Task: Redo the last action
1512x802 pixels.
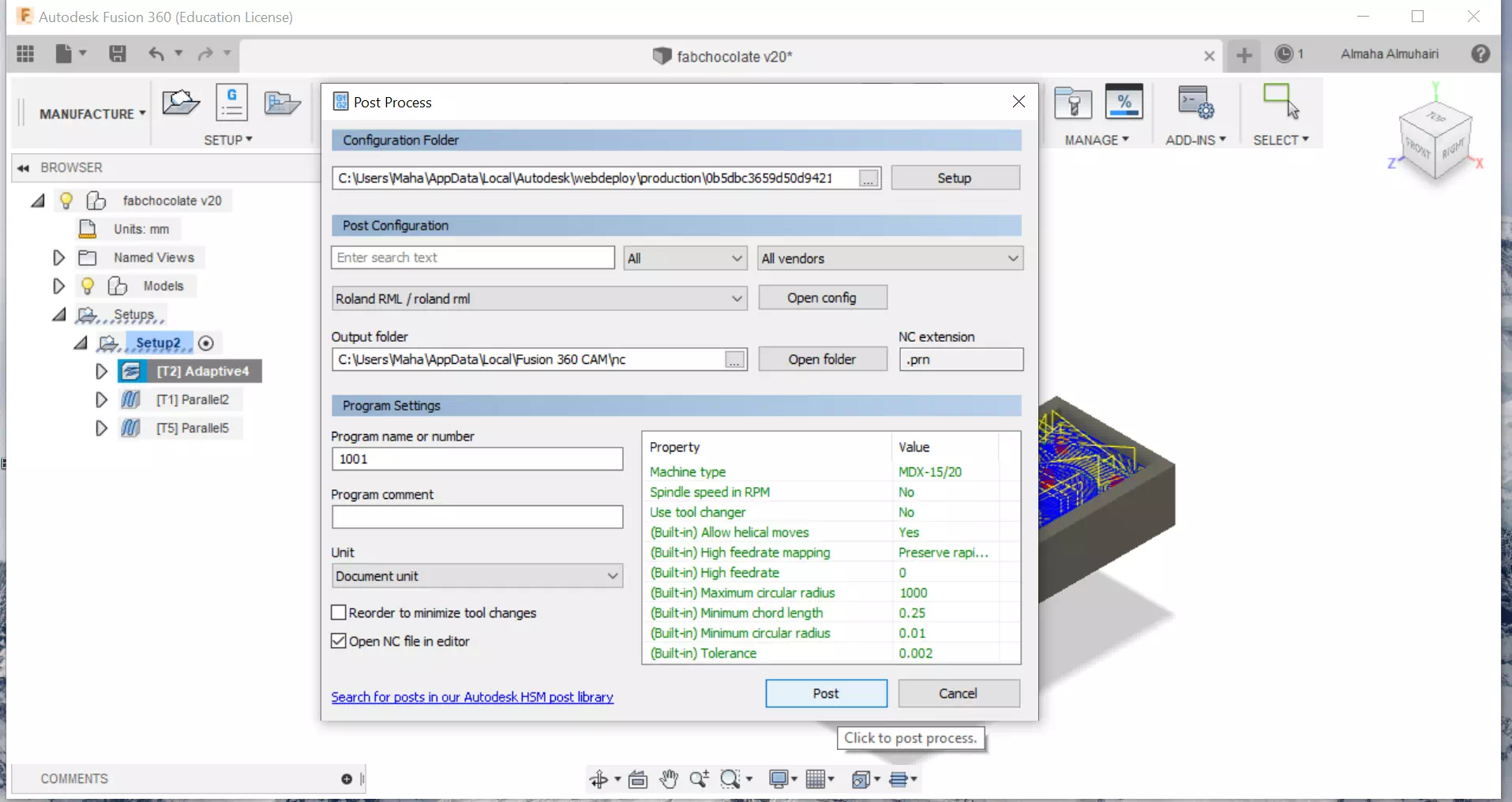Action: coord(205,54)
